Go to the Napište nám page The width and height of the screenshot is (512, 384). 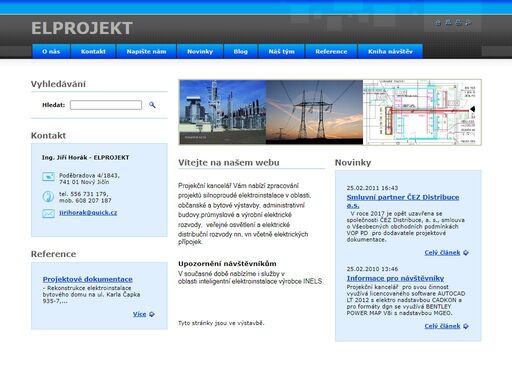146,51
